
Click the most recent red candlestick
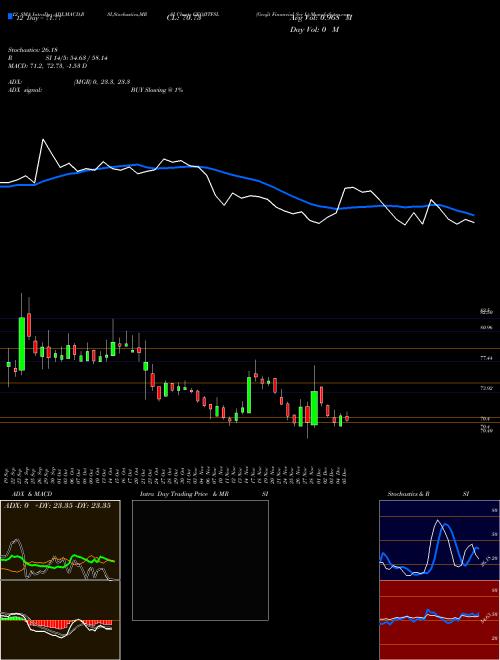point(347,418)
